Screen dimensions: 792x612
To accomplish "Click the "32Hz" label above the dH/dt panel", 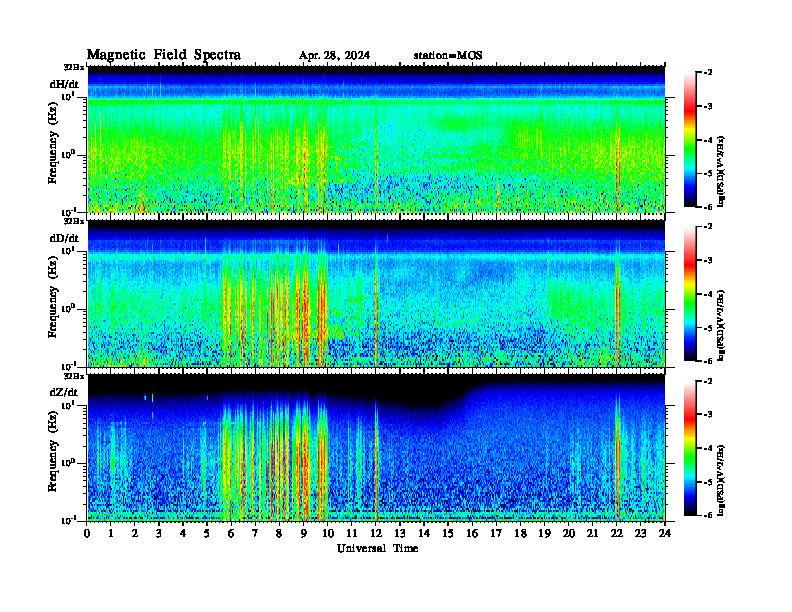I will [x=74, y=67].
